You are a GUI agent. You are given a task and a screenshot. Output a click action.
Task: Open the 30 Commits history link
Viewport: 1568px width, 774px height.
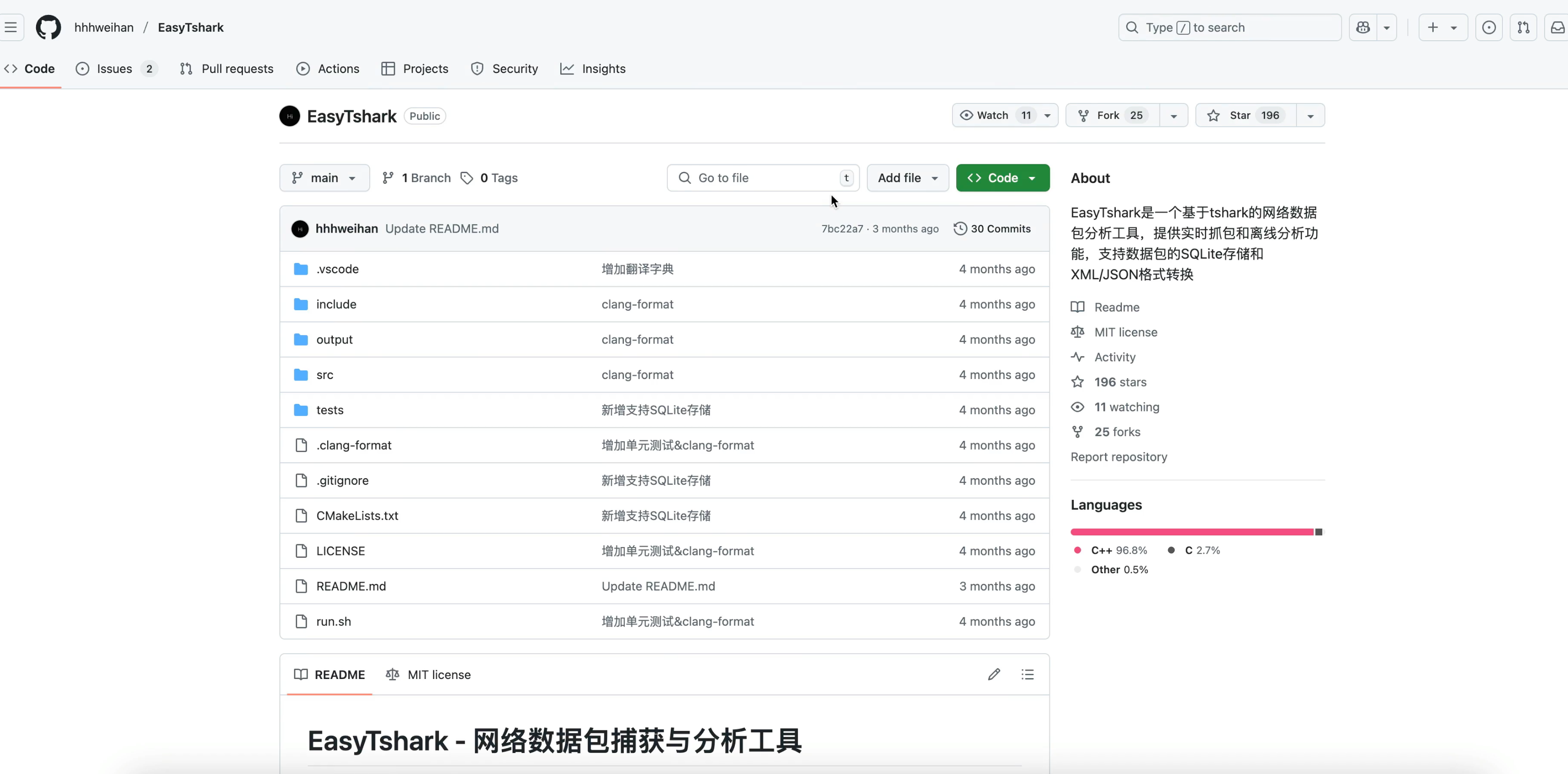pyautogui.click(x=992, y=229)
